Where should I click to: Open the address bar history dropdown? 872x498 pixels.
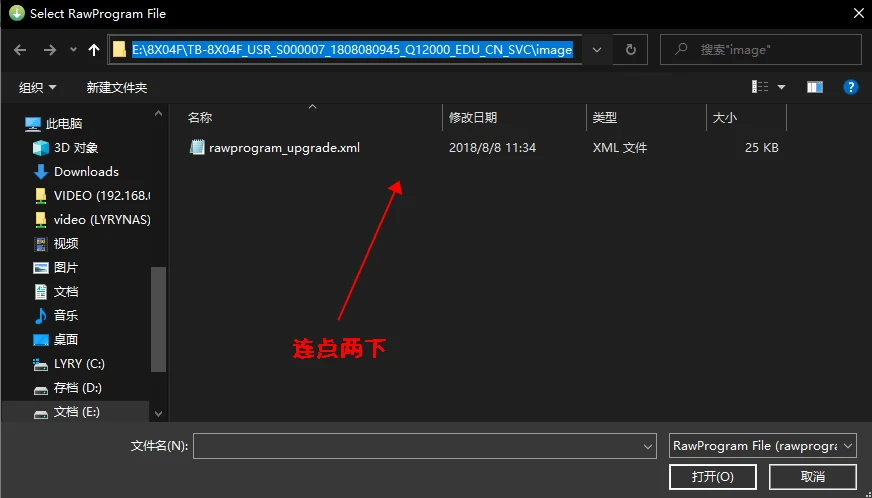597,49
